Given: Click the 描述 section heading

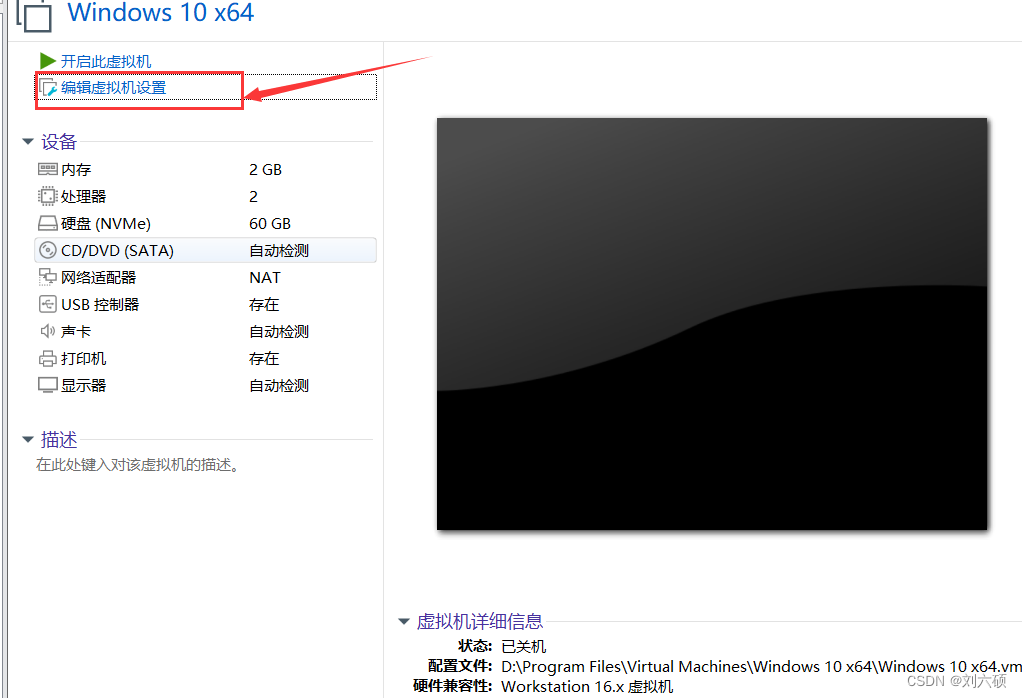Looking at the screenshot, I should point(59,440).
